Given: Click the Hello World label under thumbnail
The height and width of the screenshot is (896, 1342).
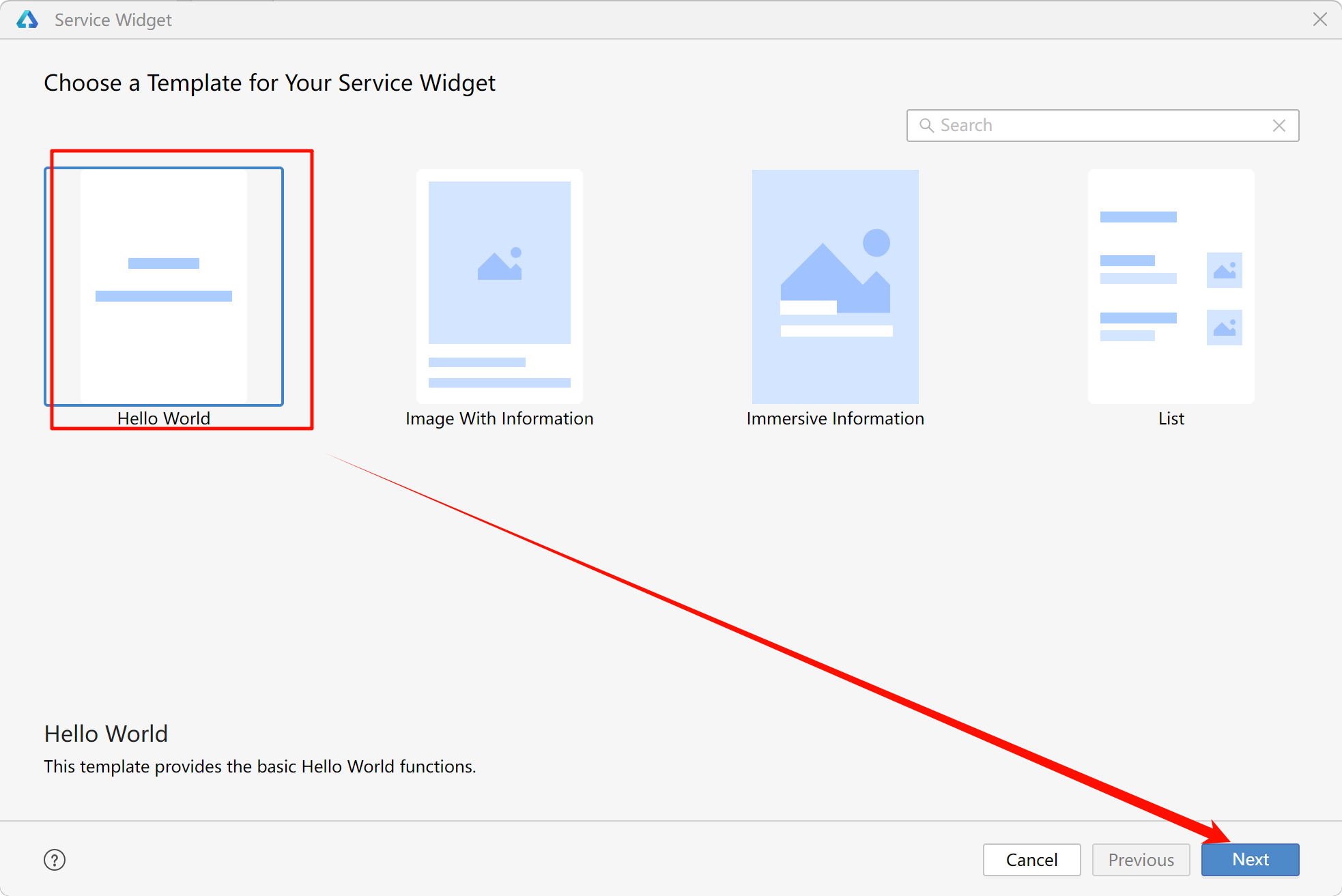Looking at the screenshot, I should coord(164,418).
